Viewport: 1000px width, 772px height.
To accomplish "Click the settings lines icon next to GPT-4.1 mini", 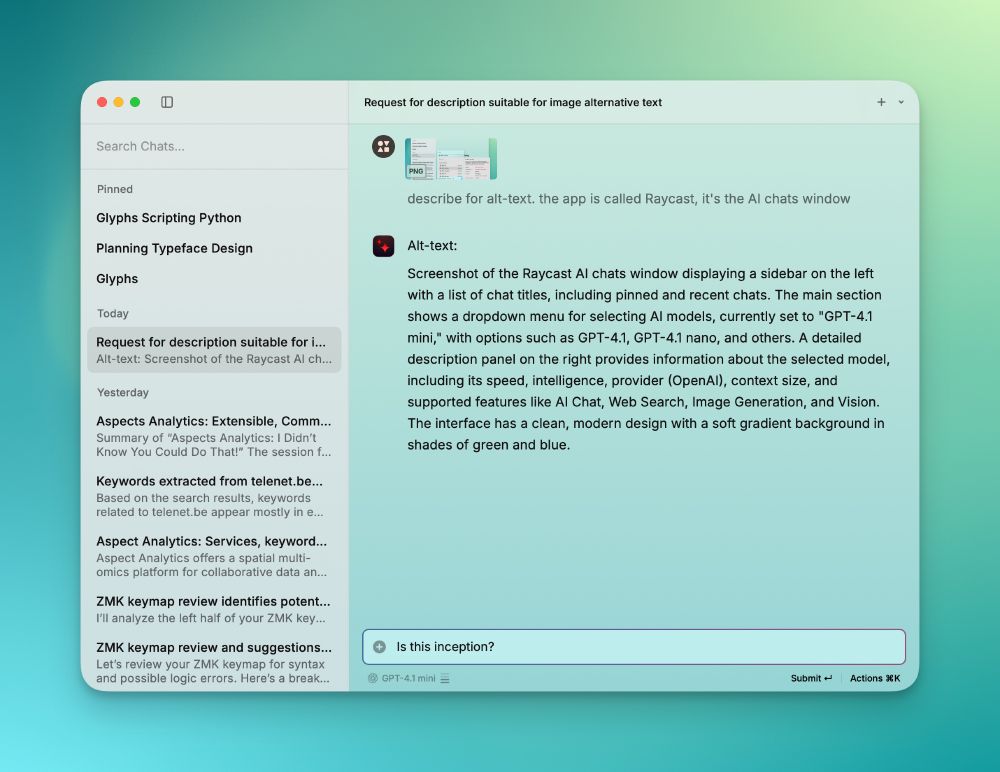I will pos(445,678).
